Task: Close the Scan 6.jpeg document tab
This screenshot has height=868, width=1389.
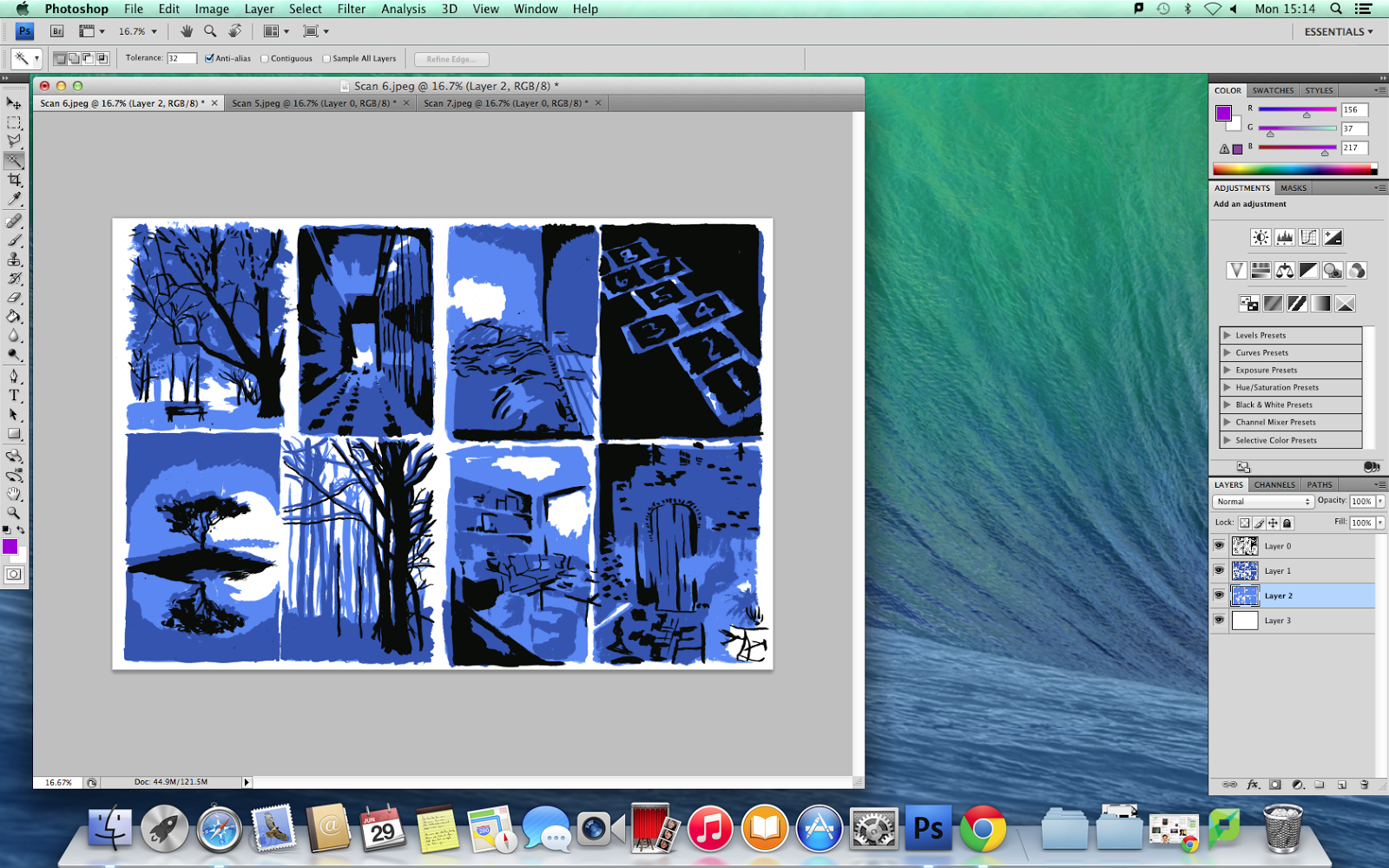Action: (x=214, y=103)
